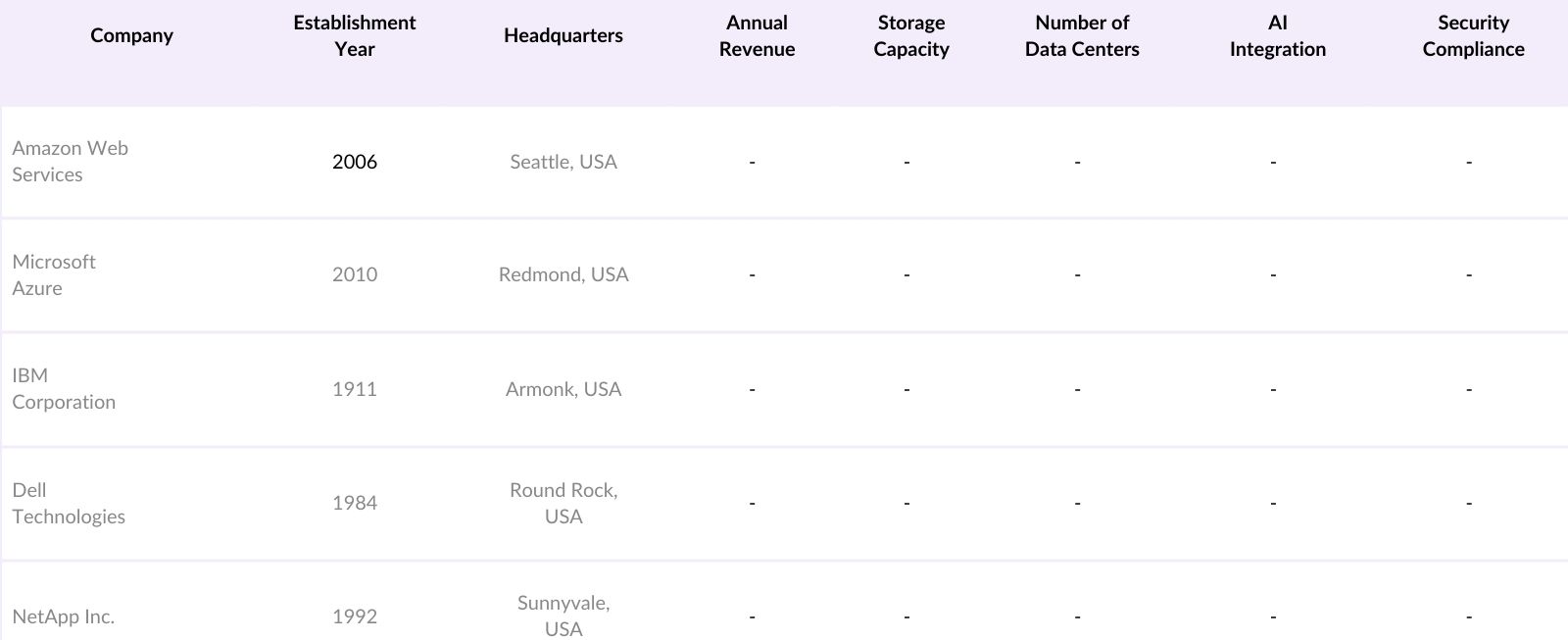Select the AI Integration column header
This screenshot has width=1568, height=640.
tap(1278, 36)
